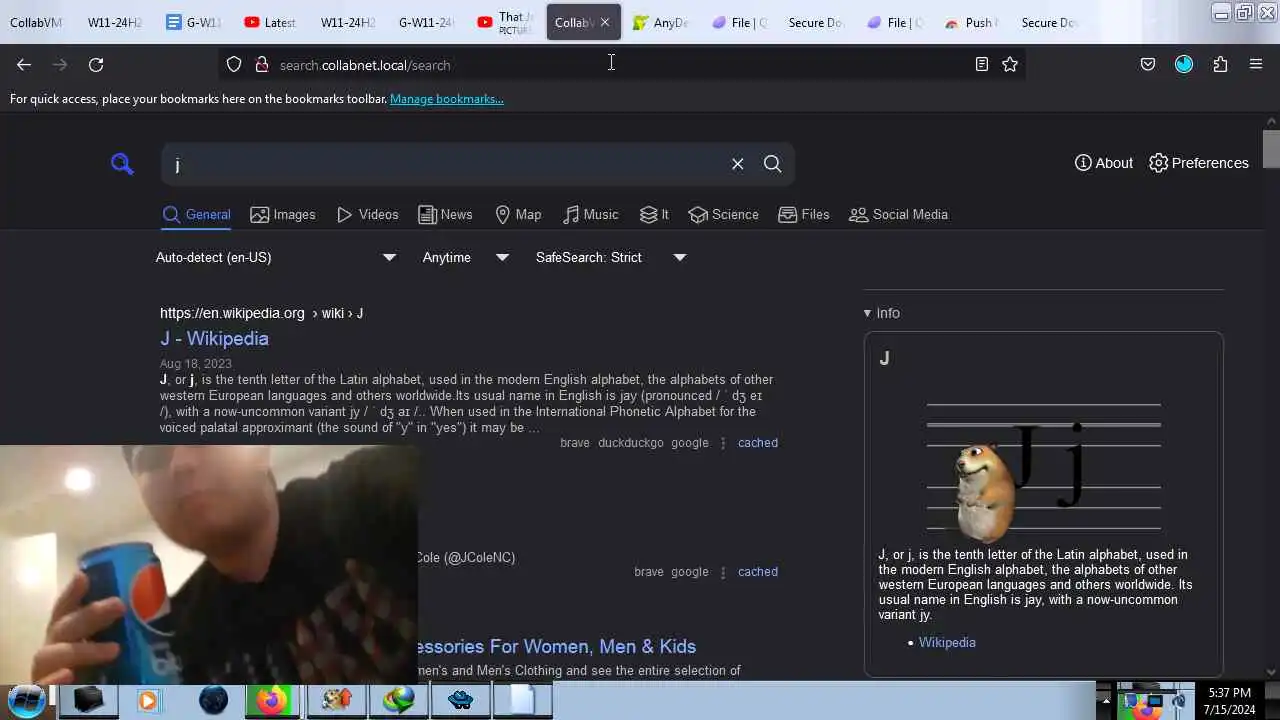
Task: Show site security padlock information
Action: pyautogui.click(x=262, y=64)
